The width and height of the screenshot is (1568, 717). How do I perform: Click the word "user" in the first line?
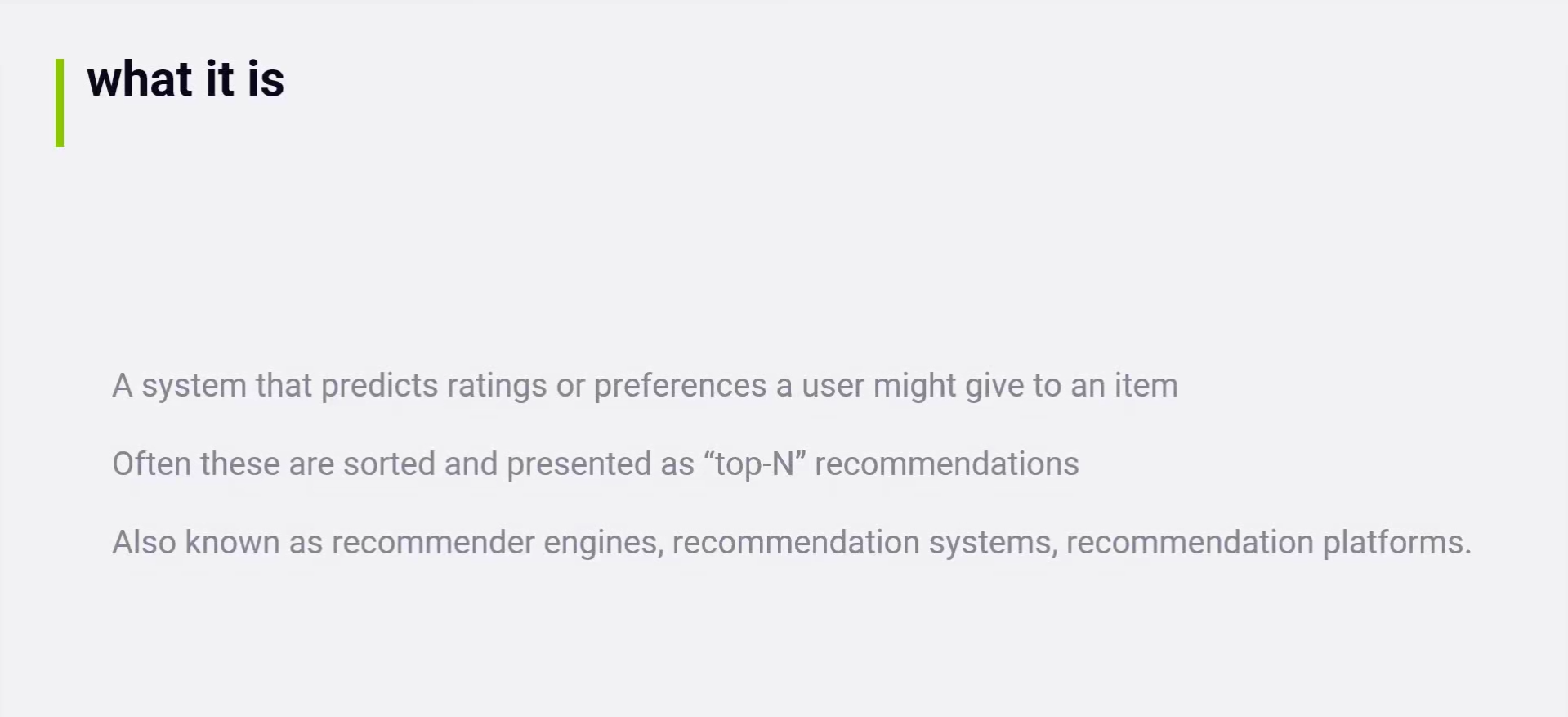(833, 386)
